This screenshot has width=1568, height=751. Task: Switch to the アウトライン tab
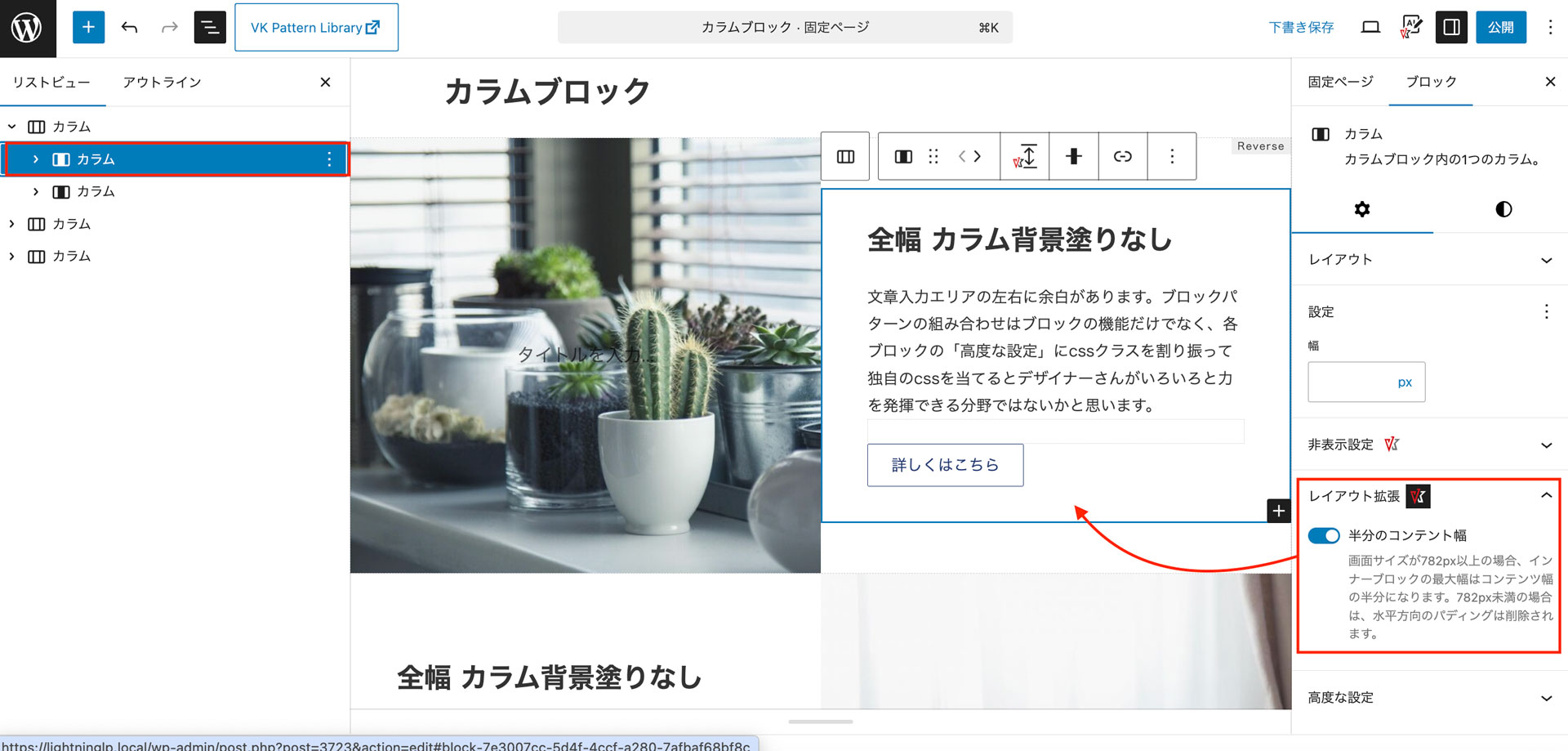pyautogui.click(x=162, y=83)
